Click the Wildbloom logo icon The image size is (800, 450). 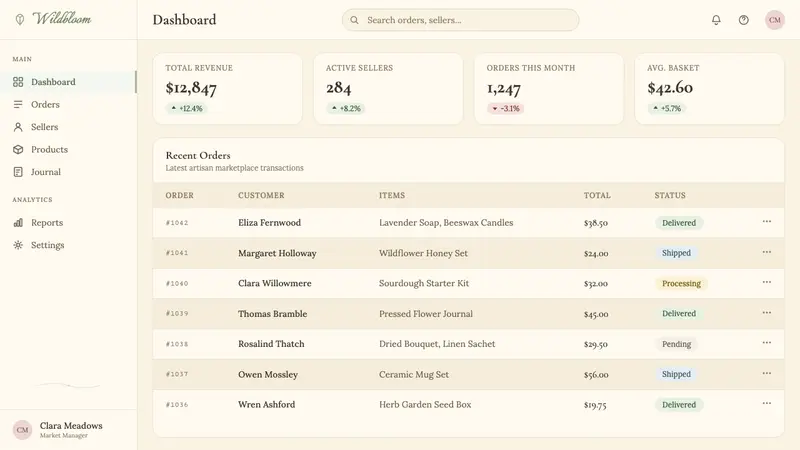19,19
